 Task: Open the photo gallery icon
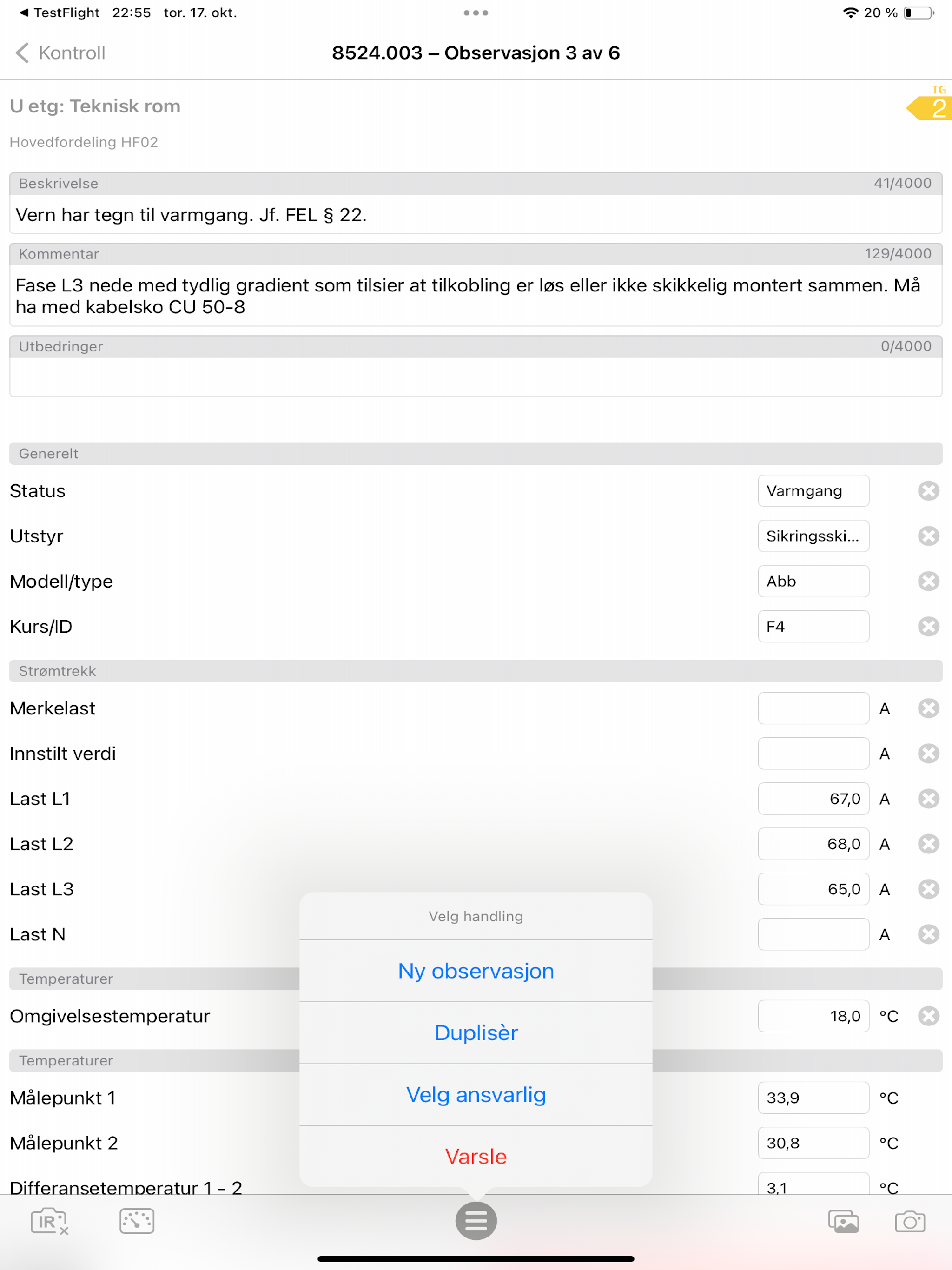(844, 1221)
